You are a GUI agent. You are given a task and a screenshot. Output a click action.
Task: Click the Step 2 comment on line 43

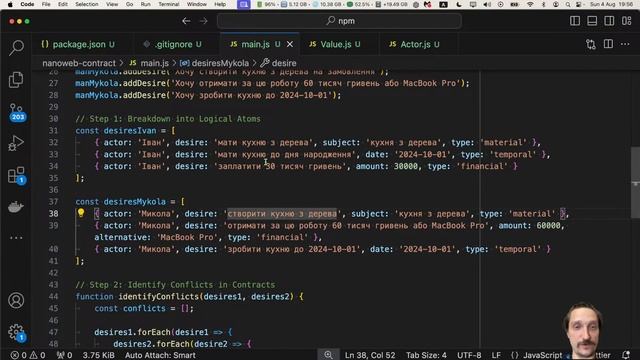tap(175, 284)
